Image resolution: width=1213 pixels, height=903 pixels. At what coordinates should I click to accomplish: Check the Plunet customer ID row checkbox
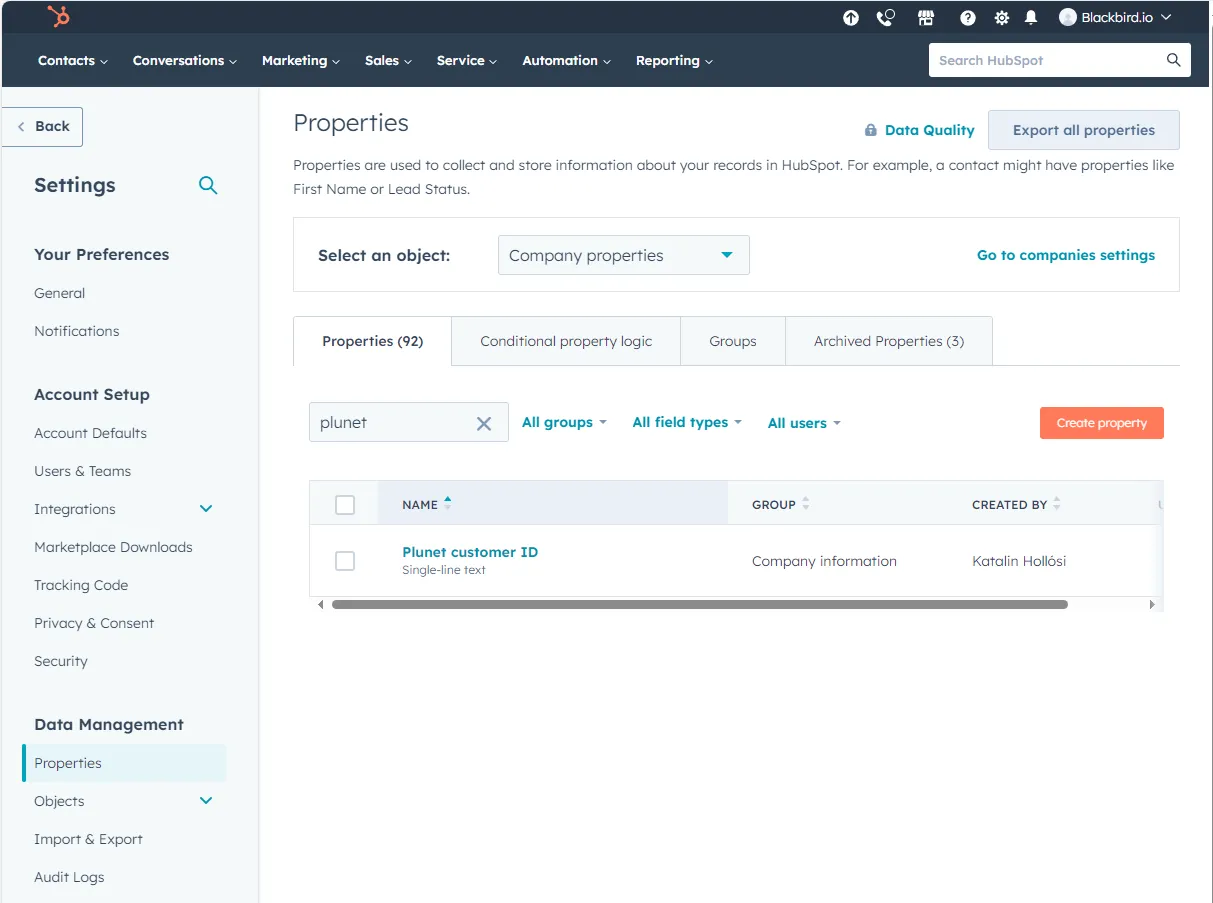345,561
